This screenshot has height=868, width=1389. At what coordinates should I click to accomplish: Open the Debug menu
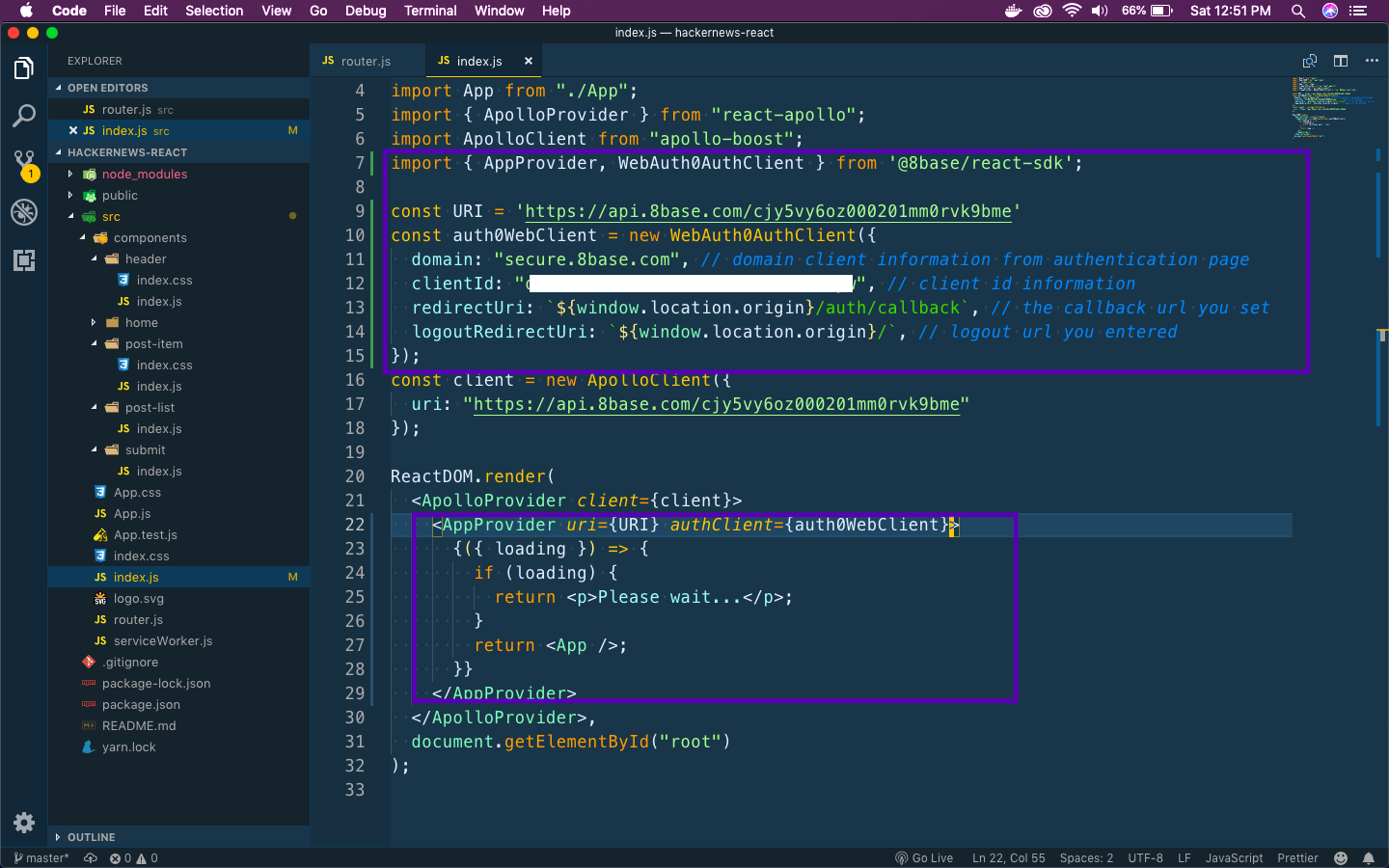[x=366, y=11]
